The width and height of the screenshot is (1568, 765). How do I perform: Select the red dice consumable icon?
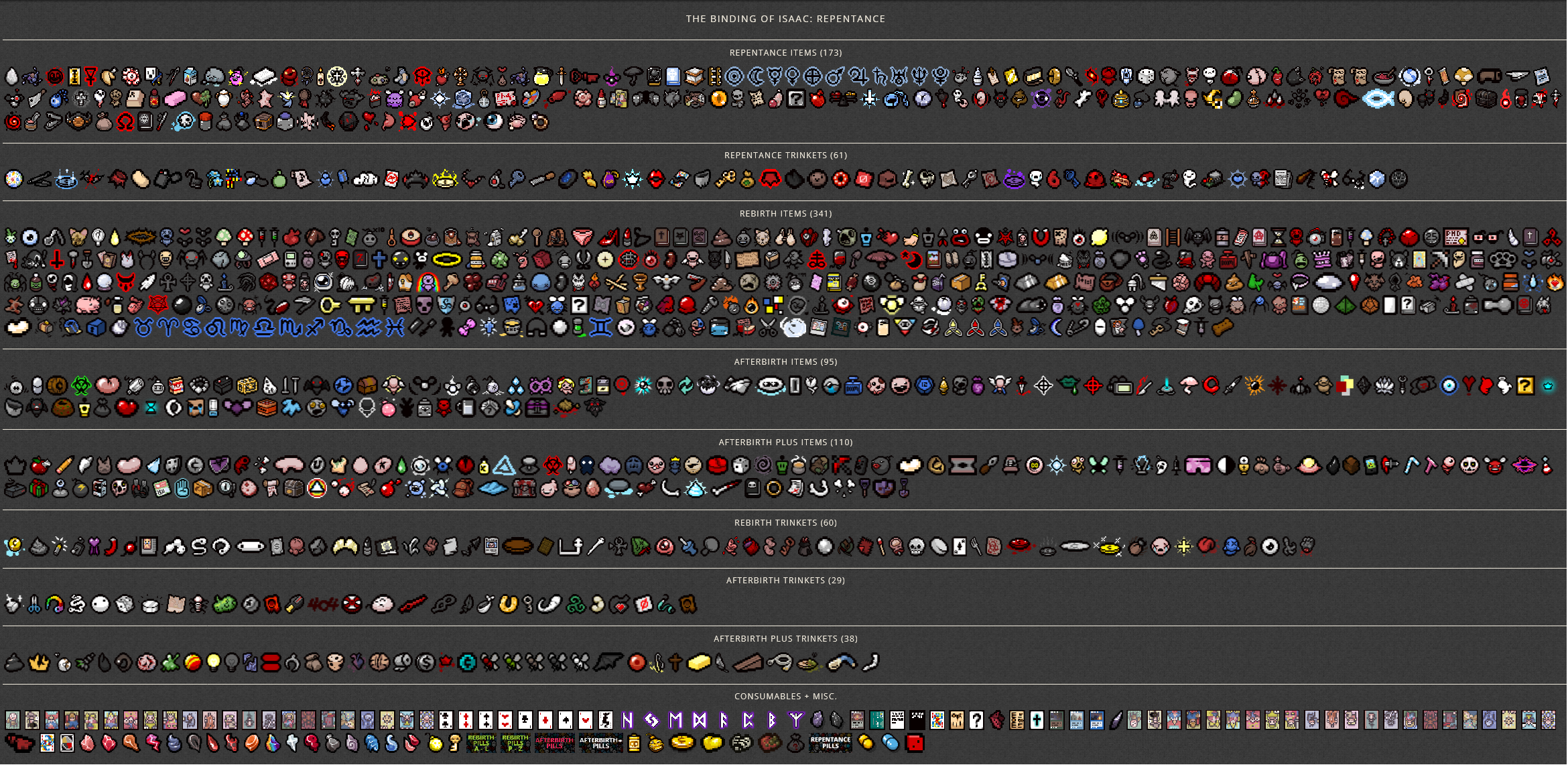(x=915, y=743)
